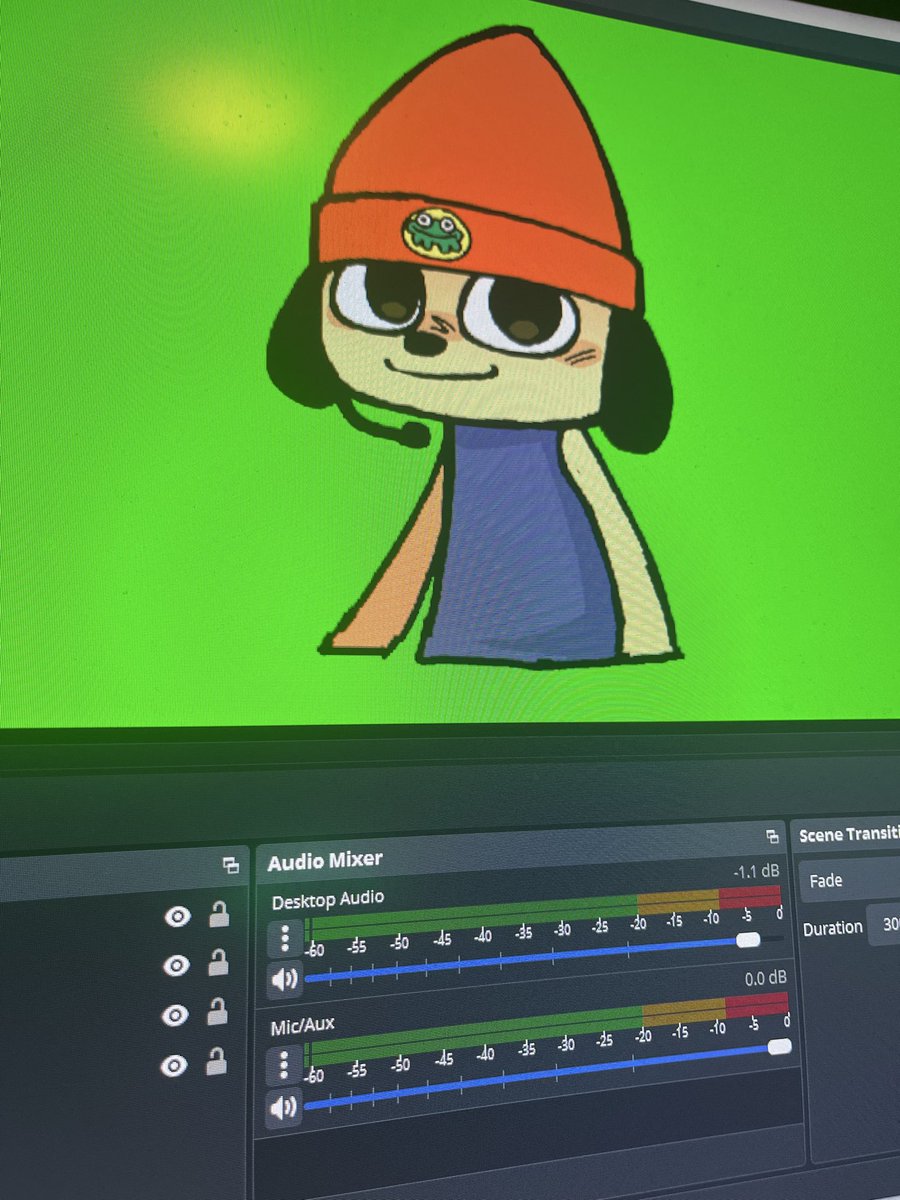Lock the topmost source row
The width and height of the screenshot is (900, 1200).
218,913
